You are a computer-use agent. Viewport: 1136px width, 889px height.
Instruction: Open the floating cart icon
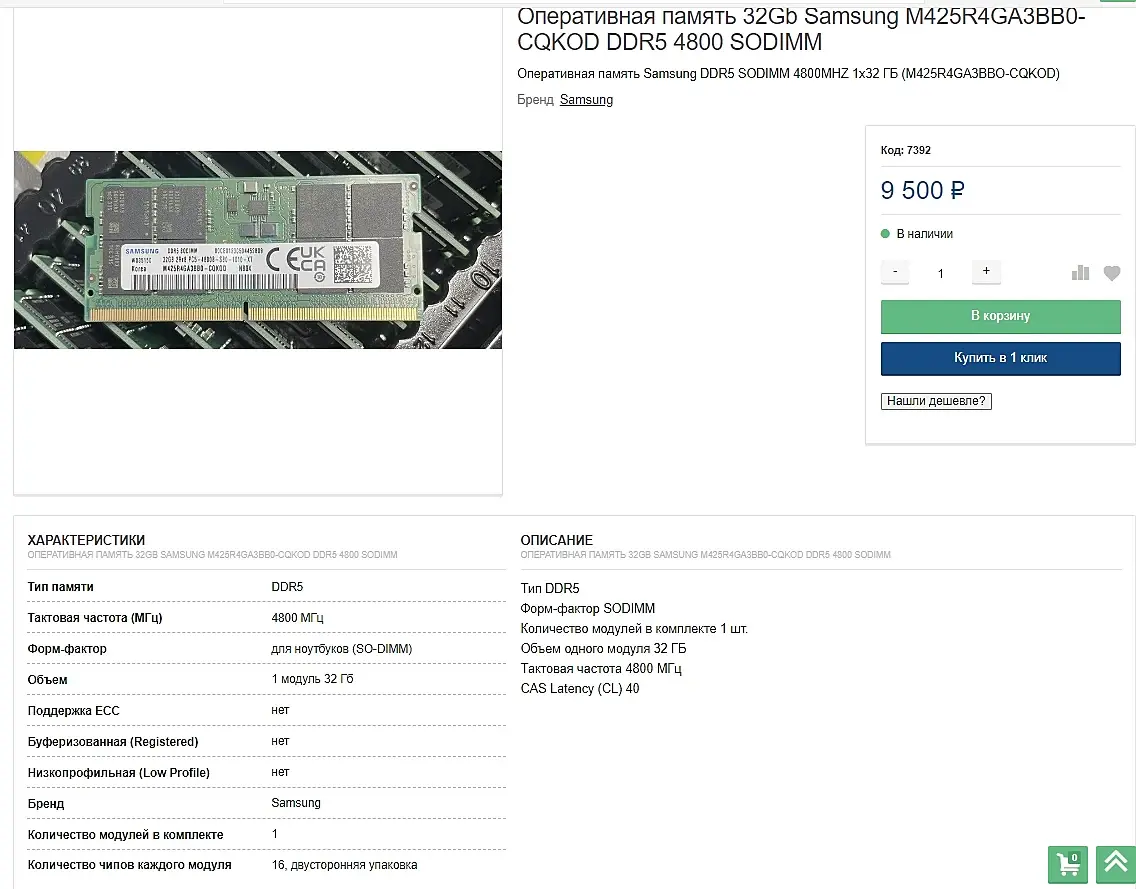pyautogui.click(x=1068, y=864)
